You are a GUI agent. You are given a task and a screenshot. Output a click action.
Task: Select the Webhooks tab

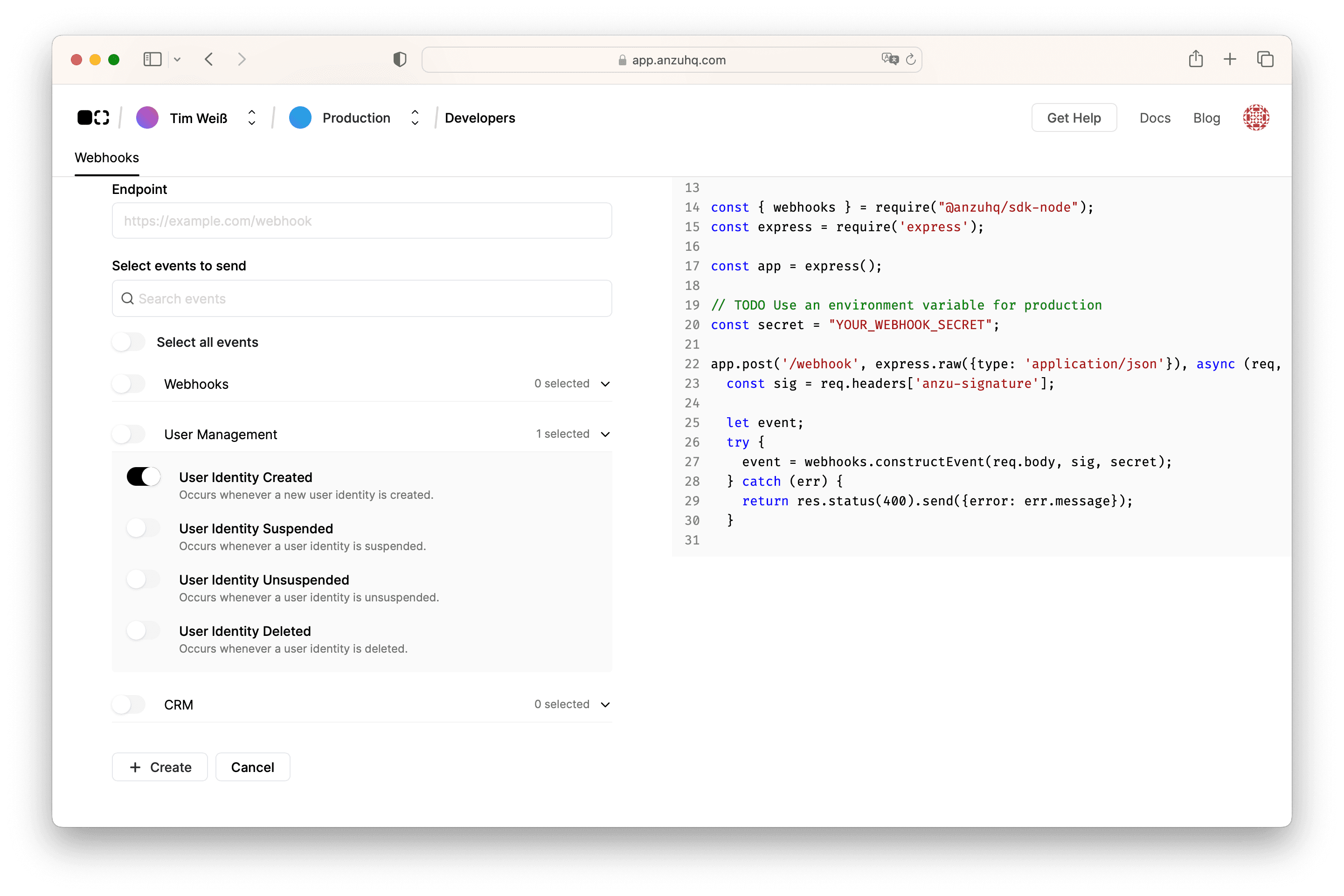pyautogui.click(x=107, y=158)
